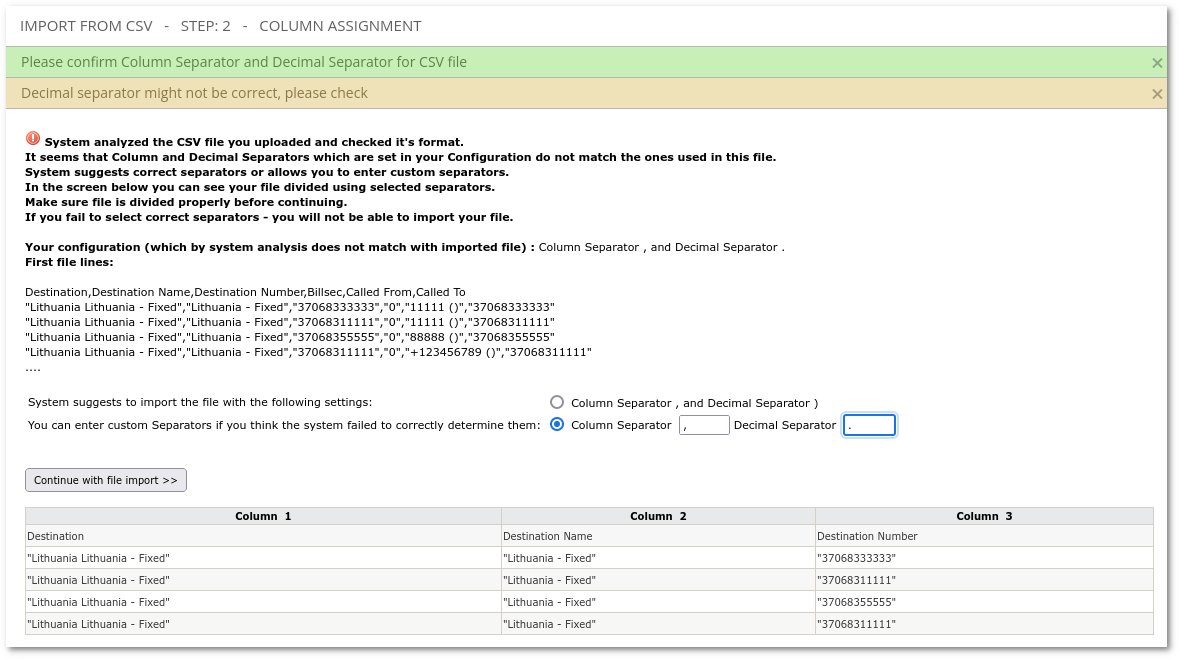Select the system suggested separators radio
The image size is (1179, 659).
[557, 402]
